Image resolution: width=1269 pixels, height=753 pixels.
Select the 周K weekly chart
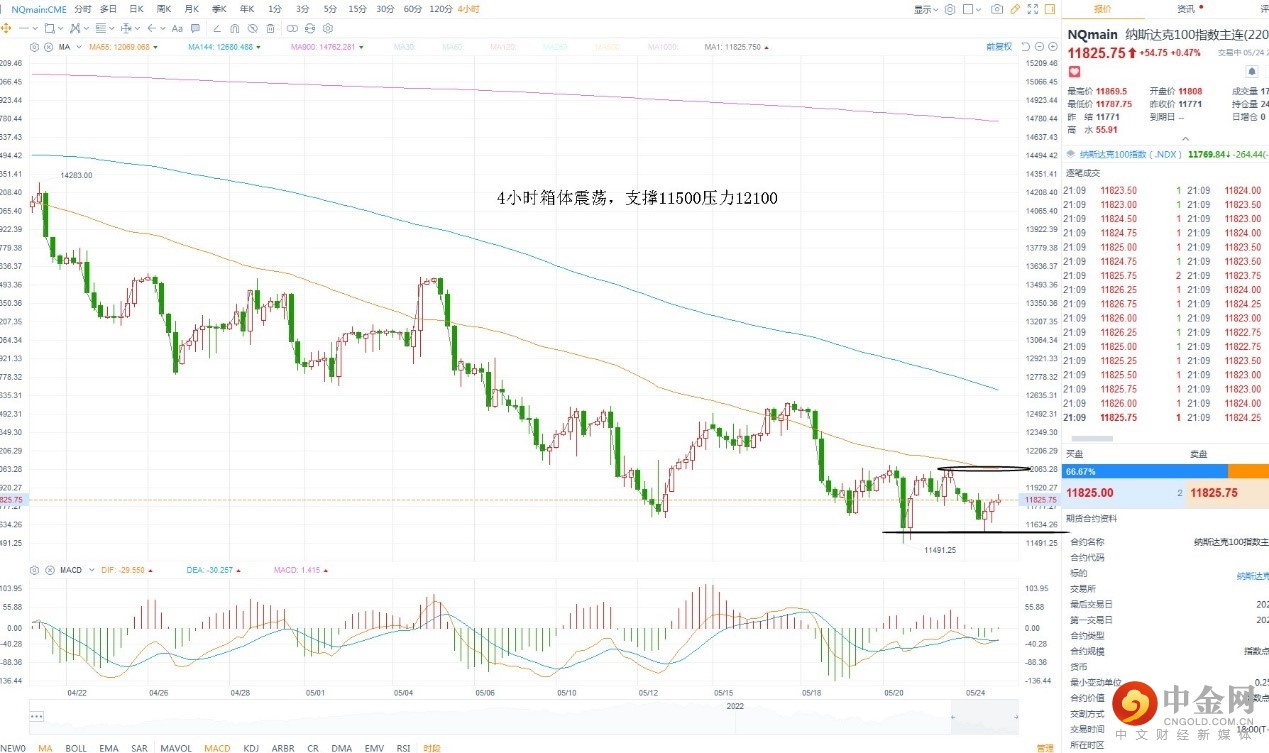164,9
